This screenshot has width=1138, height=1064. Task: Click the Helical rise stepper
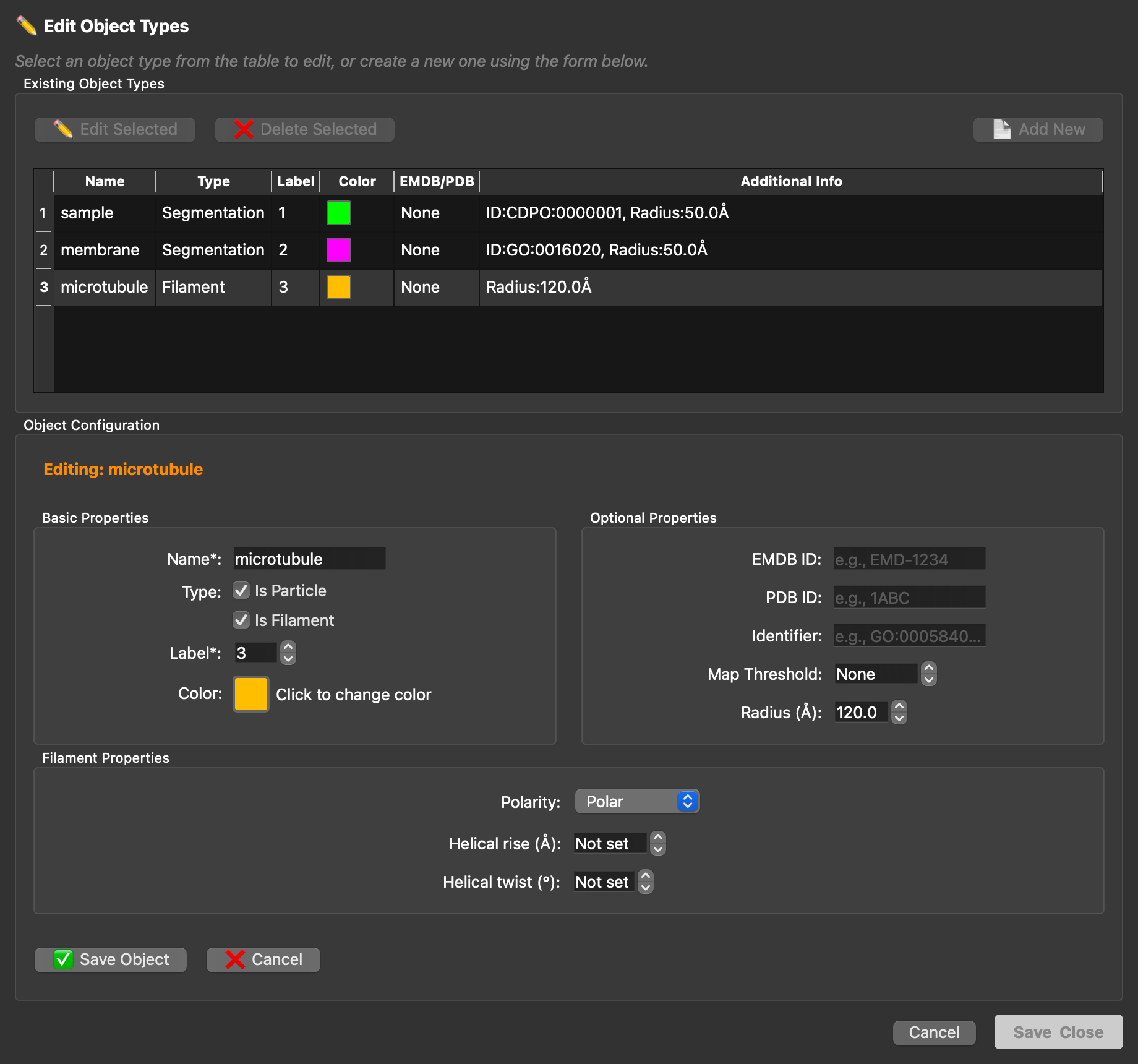point(658,843)
